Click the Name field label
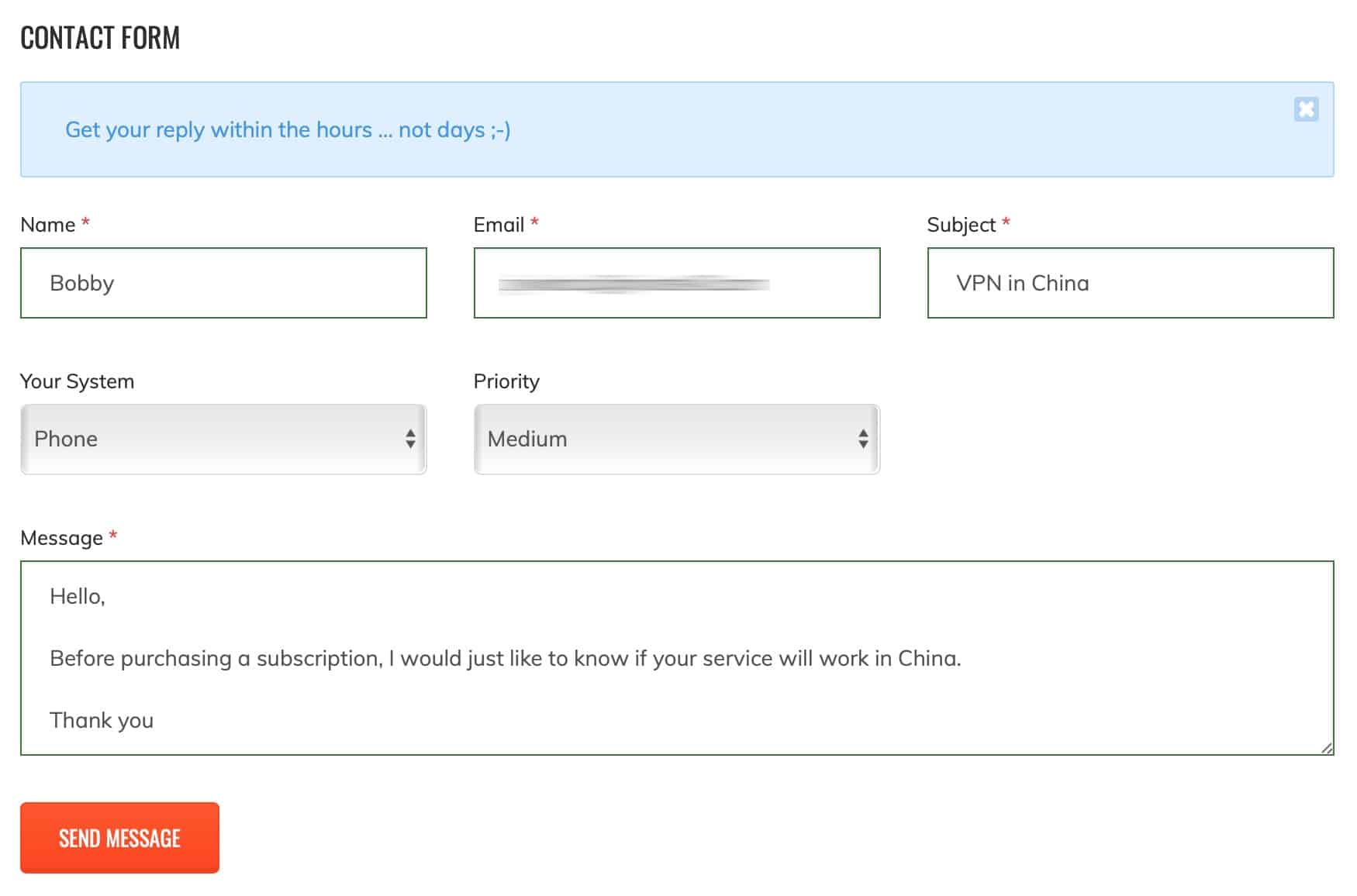 click(x=48, y=225)
